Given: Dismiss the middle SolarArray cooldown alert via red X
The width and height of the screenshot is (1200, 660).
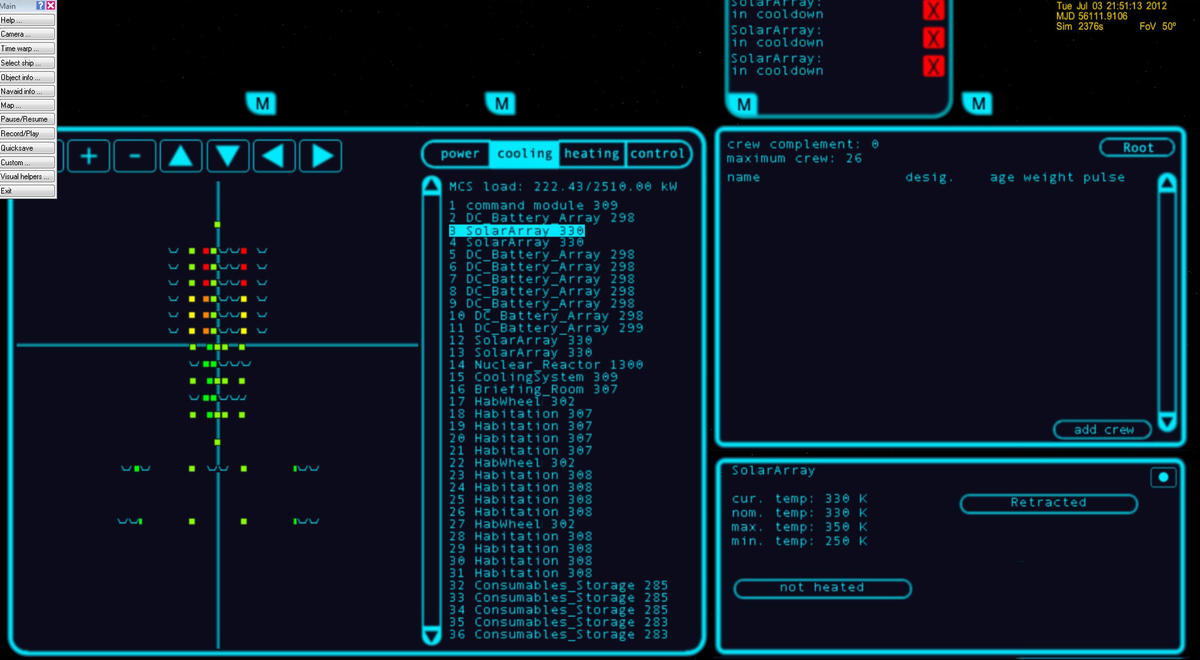Looking at the screenshot, I should point(933,38).
